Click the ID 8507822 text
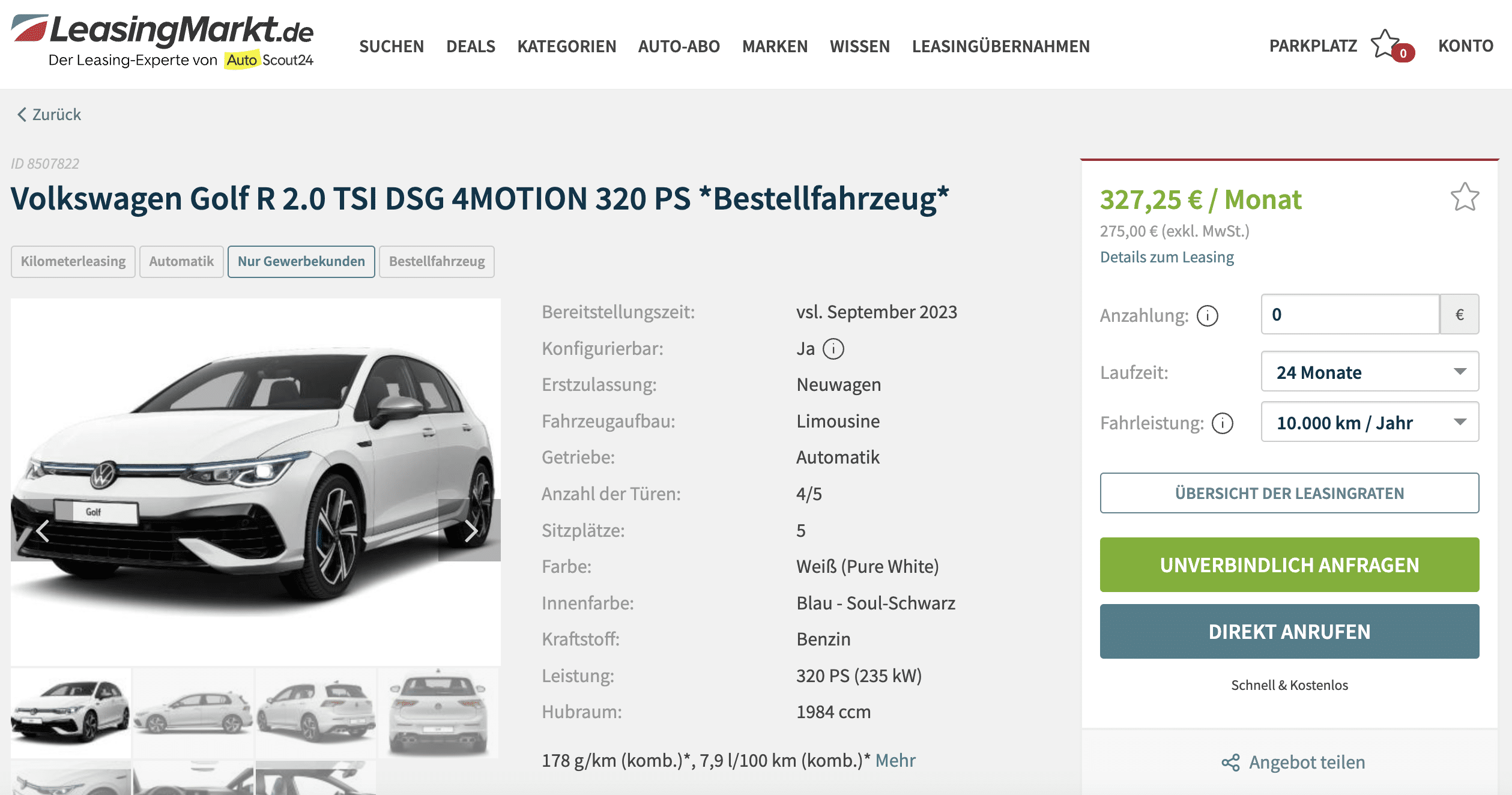Screen dimensions: 1512x795 (x=45, y=163)
